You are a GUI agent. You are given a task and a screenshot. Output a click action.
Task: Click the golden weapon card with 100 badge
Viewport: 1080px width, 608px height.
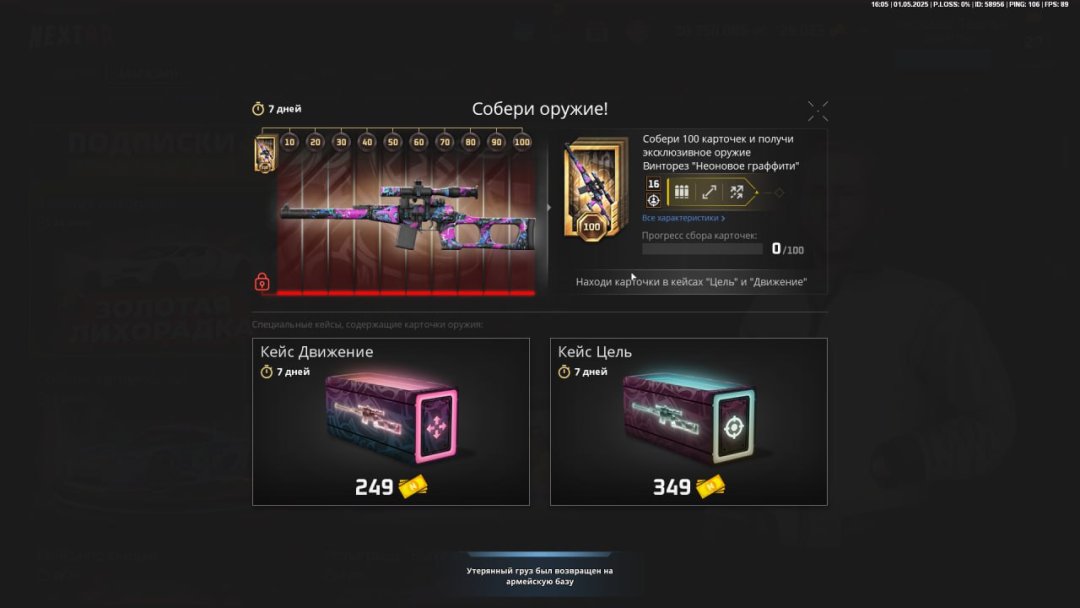(596, 188)
